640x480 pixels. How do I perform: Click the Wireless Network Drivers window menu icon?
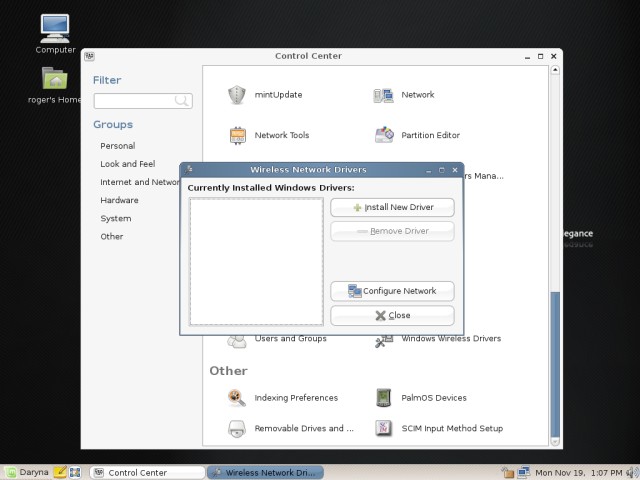coord(188,170)
